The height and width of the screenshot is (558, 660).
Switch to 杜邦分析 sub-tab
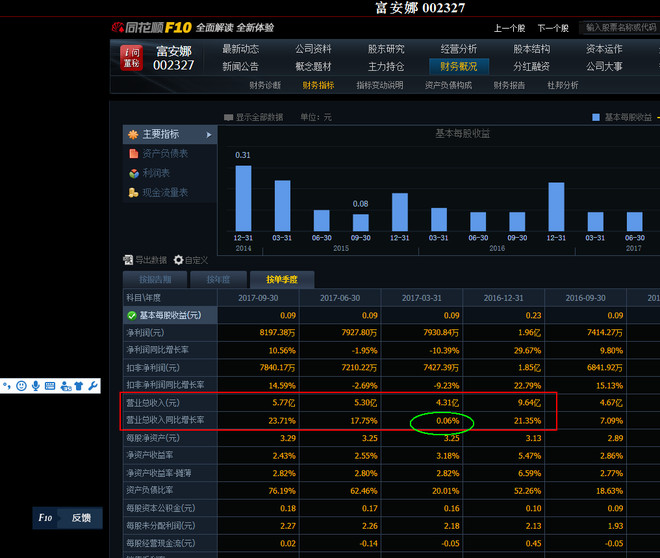[563, 85]
